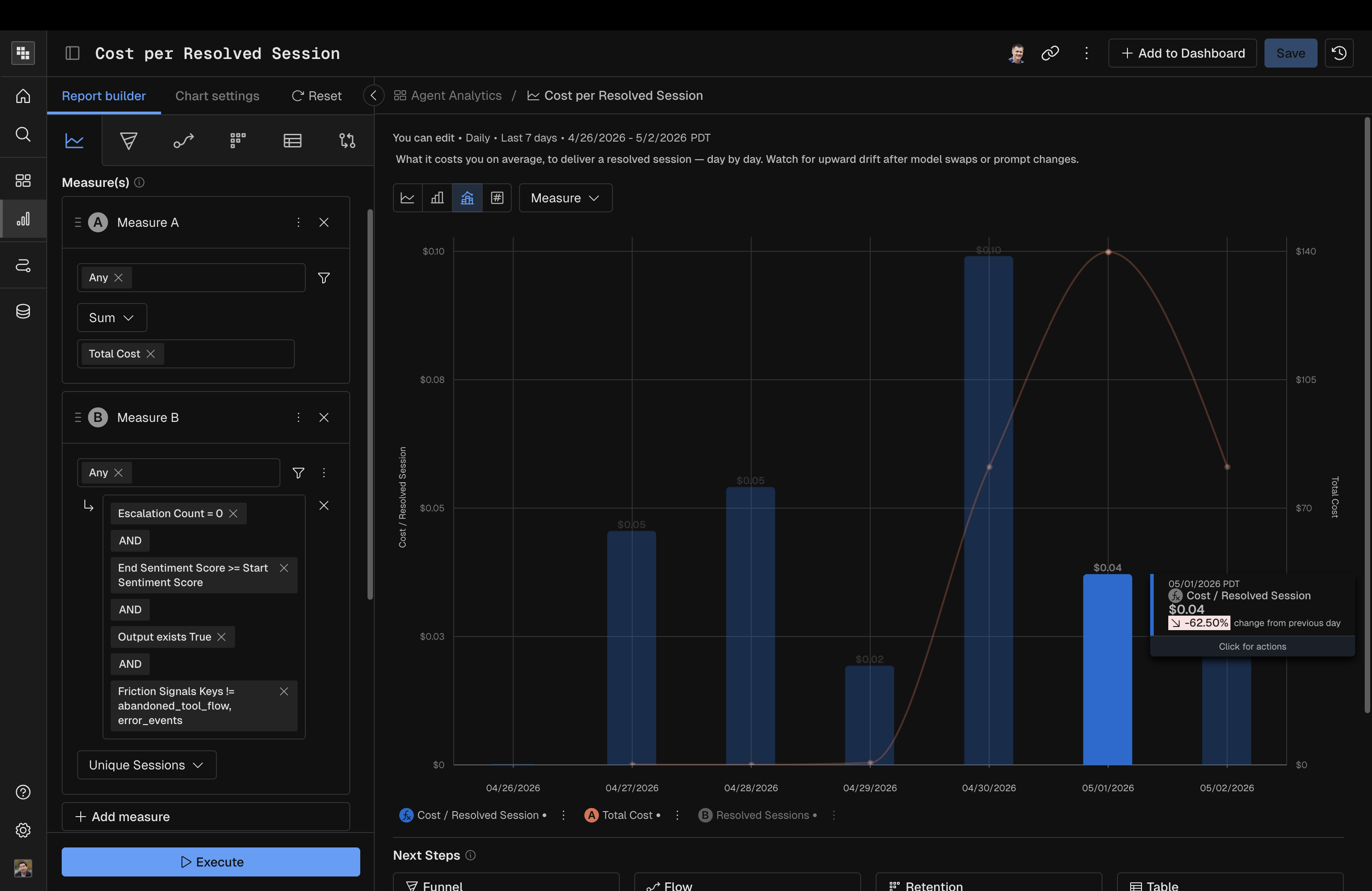Open Settings gear in sidebar
The height and width of the screenshot is (891, 1372).
click(x=23, y=830)
